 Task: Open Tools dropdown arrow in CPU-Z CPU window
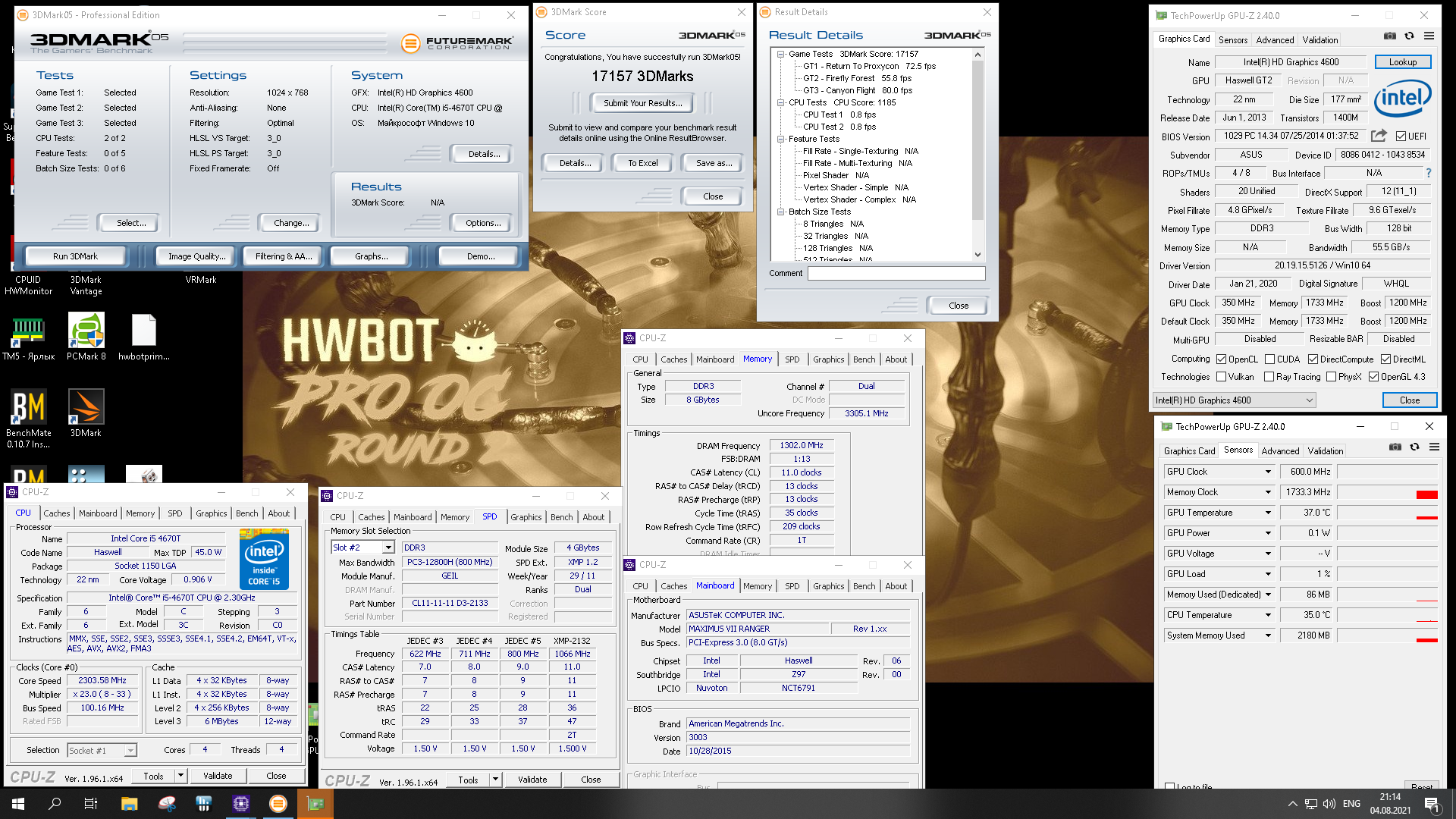click(x=180, y=776)
